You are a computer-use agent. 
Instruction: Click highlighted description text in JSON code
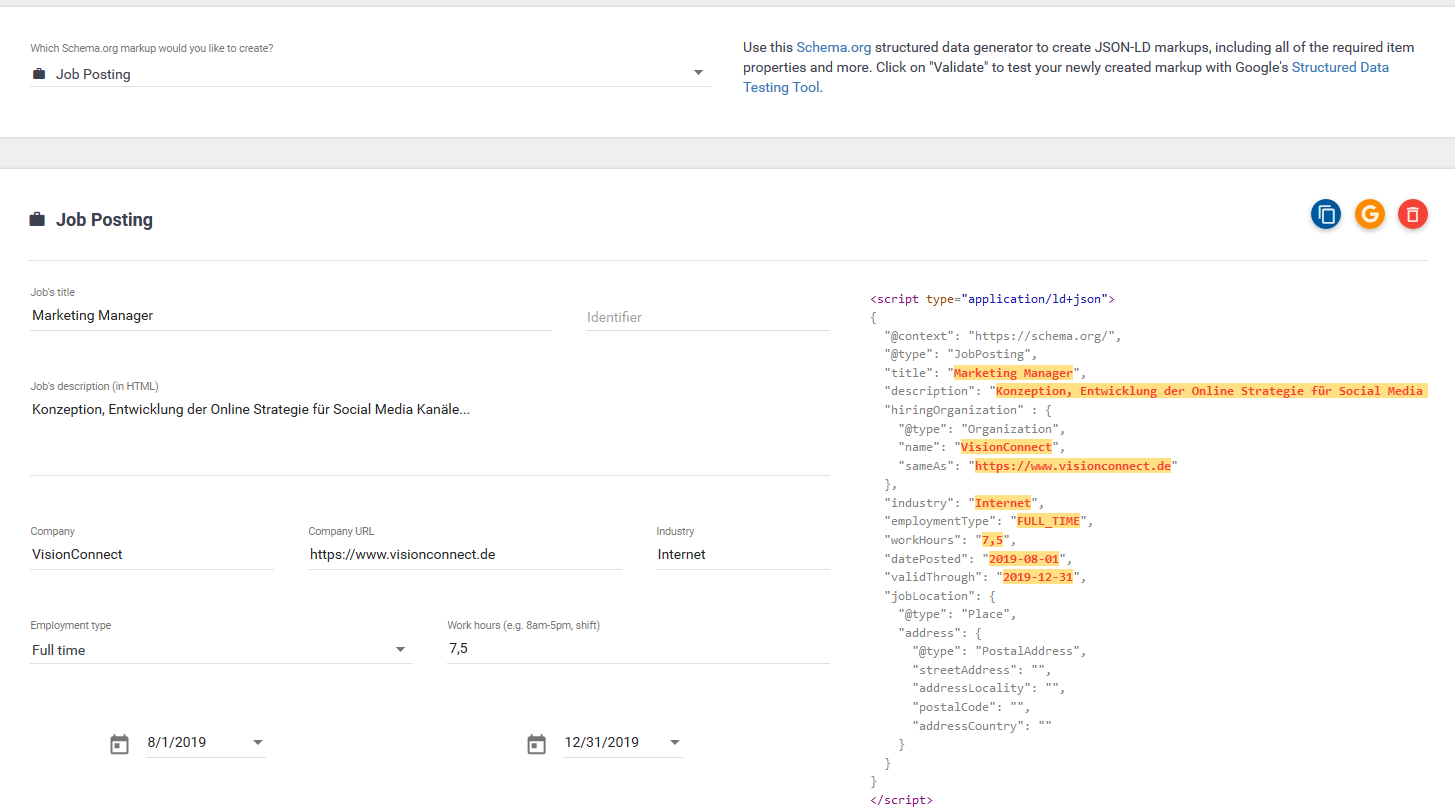[1209, 391]
